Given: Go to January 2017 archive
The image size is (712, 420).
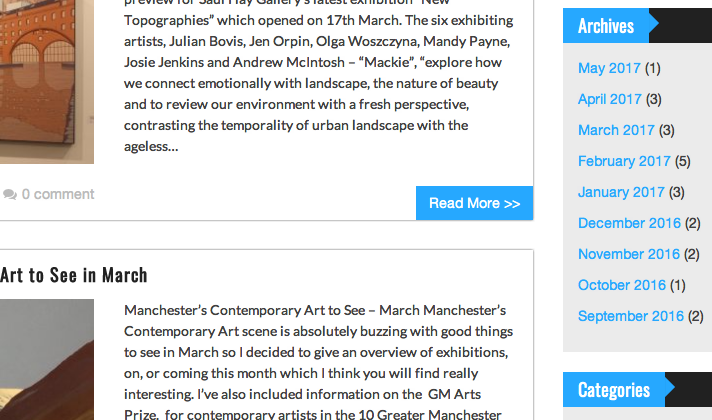Looking at the screenshot, I should [621, 192].
